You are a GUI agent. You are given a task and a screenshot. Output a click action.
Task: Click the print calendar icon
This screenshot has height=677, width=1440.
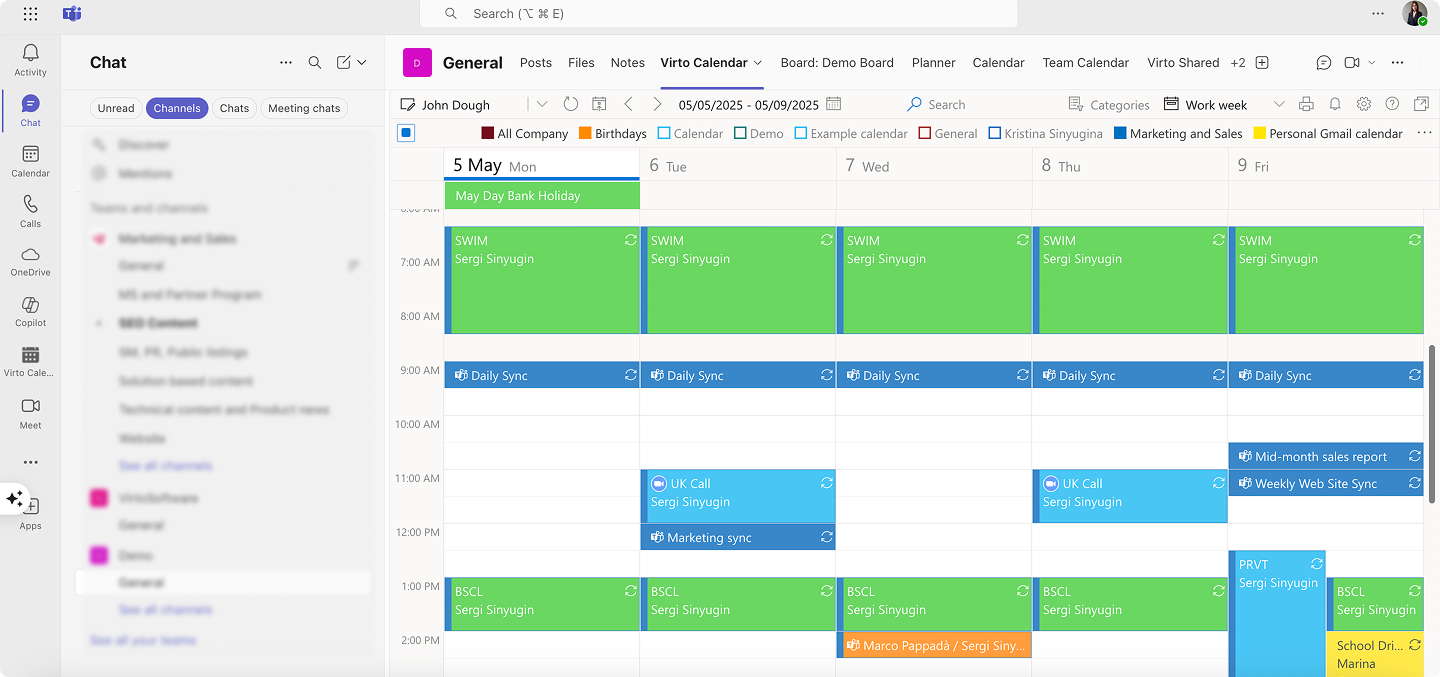(1306, 104)
